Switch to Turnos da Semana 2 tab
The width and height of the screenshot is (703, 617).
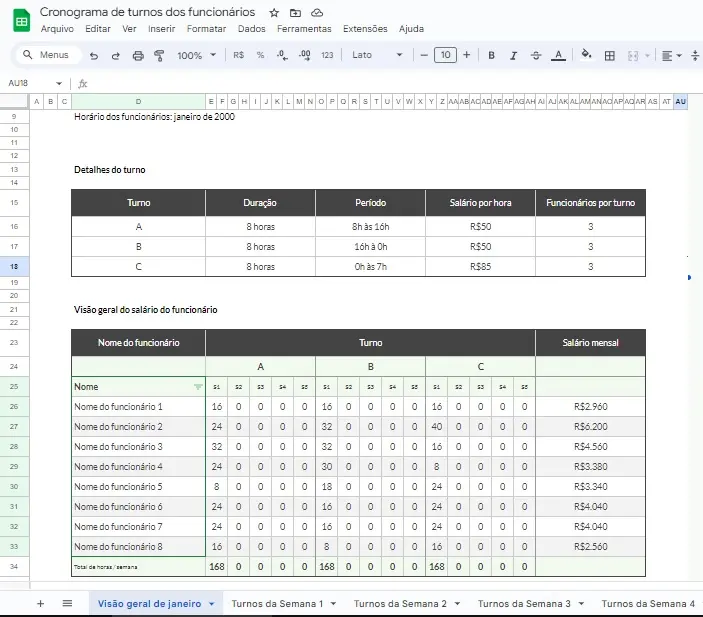pos(400,604)
